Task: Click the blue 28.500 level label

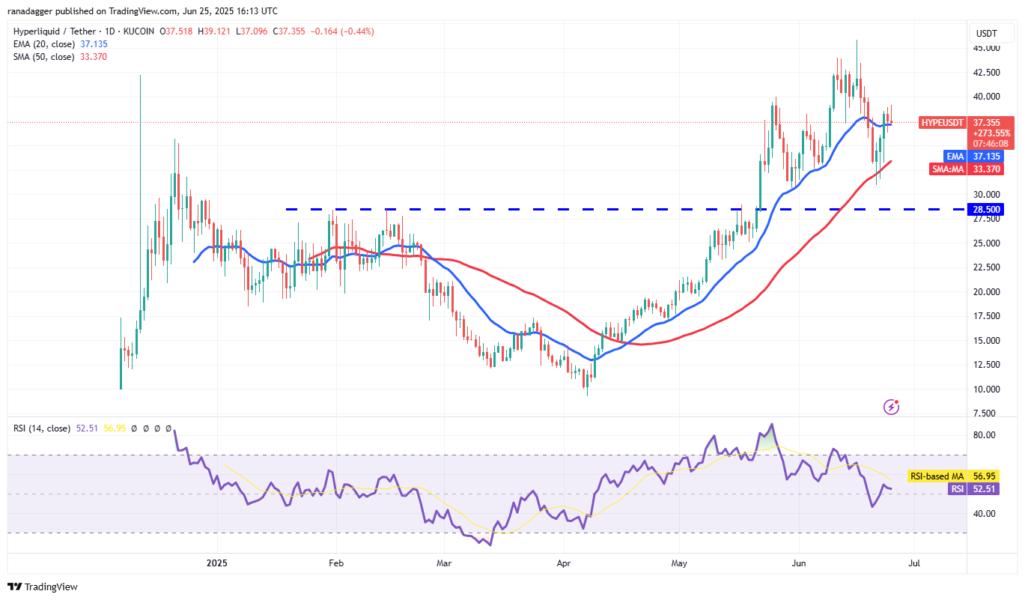Action: coord(986,210)
